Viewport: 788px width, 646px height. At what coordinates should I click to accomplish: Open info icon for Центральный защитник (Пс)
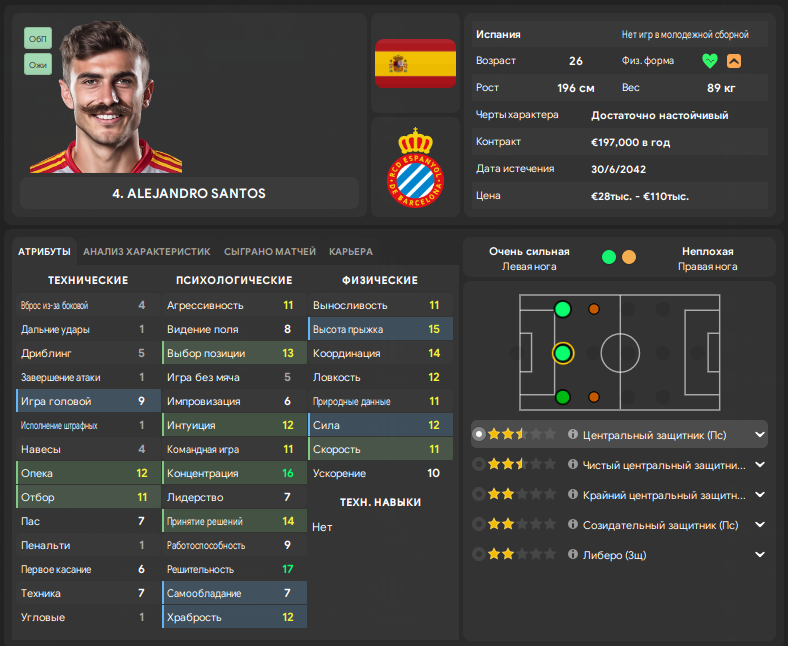(x=572, y=434)
